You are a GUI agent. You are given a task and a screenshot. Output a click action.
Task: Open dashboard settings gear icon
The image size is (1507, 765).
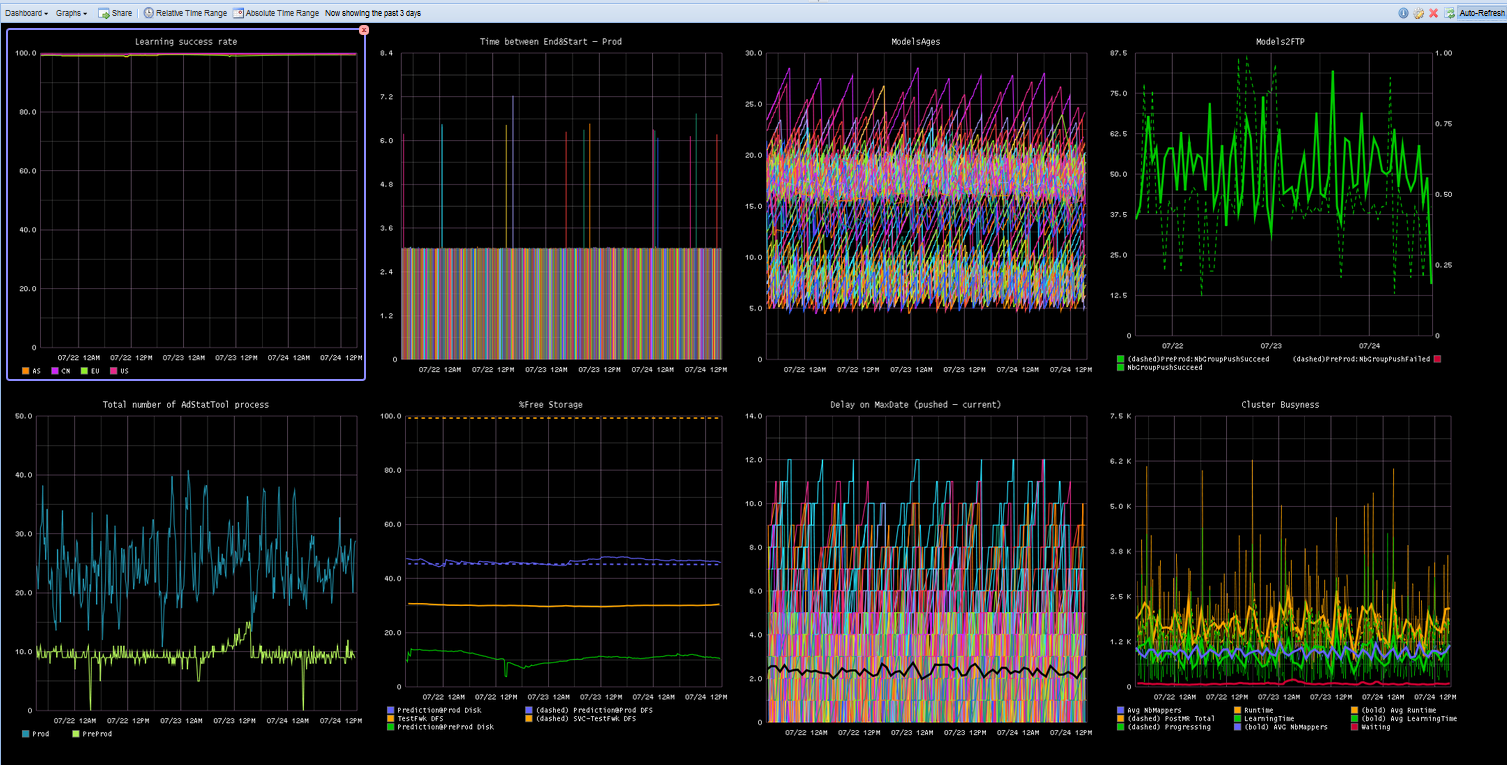point(1418,13)
